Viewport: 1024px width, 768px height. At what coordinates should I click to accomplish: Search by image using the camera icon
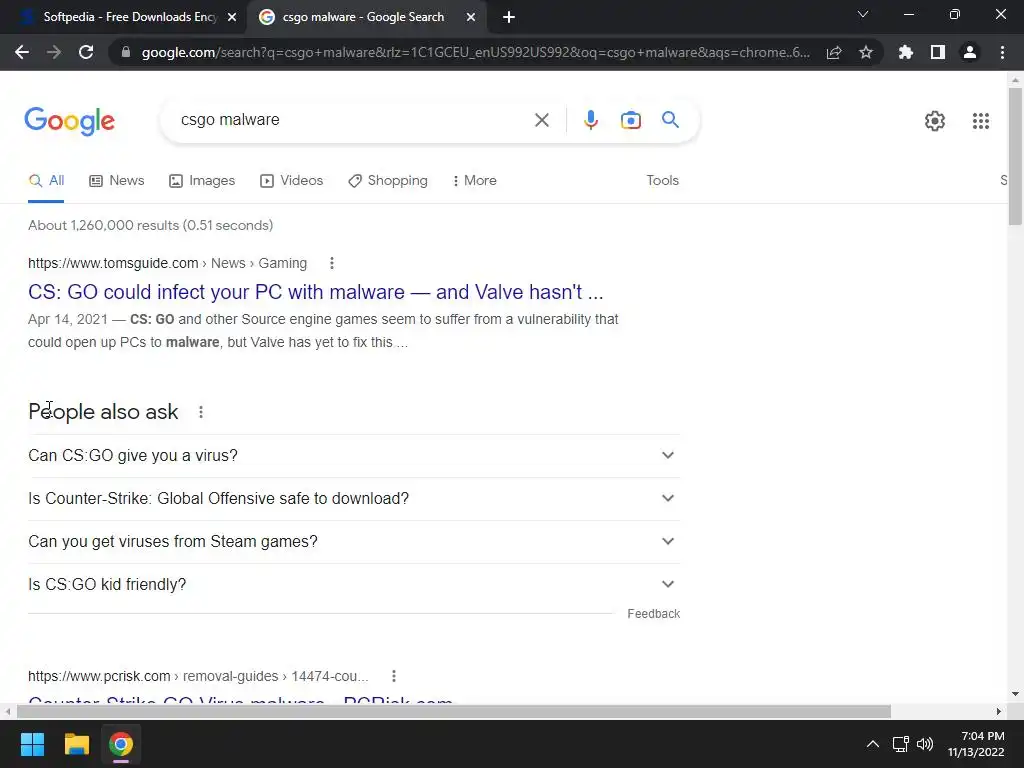point(630,120)
